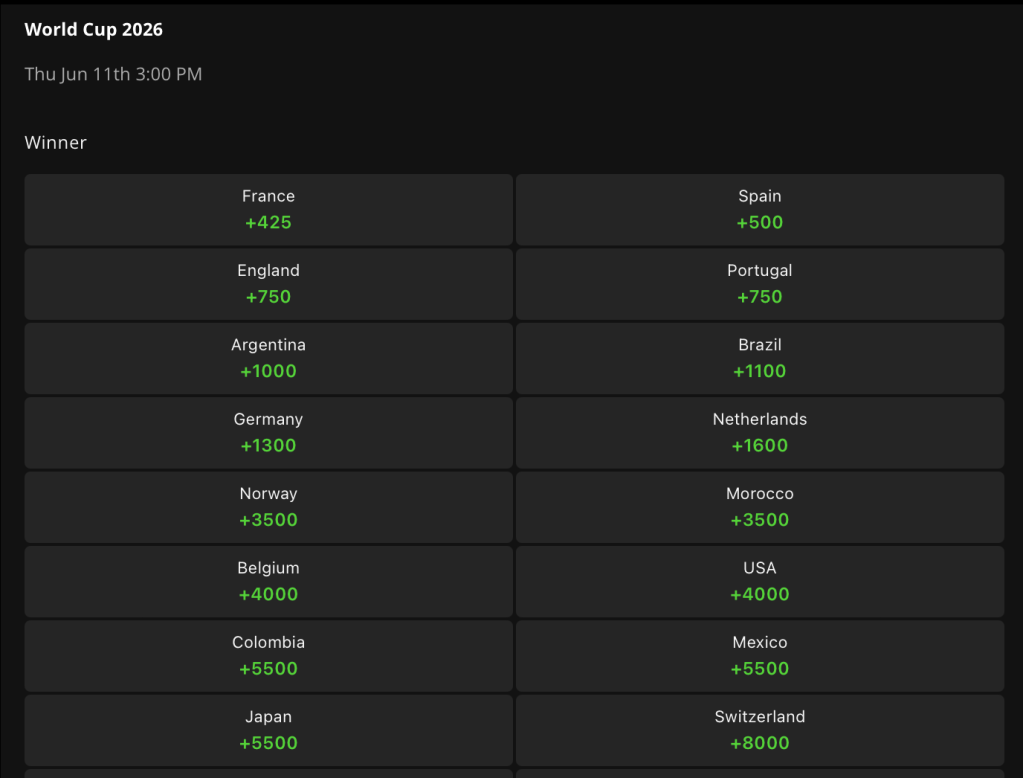Choose Mexico +5500 winner option
Screen dimensions: 1023x778
coord(759,656)
